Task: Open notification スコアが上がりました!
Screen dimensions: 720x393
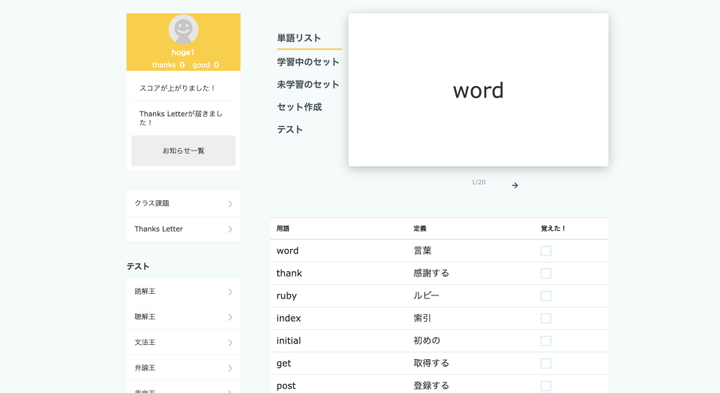Action: pyautogui.click(x=178, y=88)
